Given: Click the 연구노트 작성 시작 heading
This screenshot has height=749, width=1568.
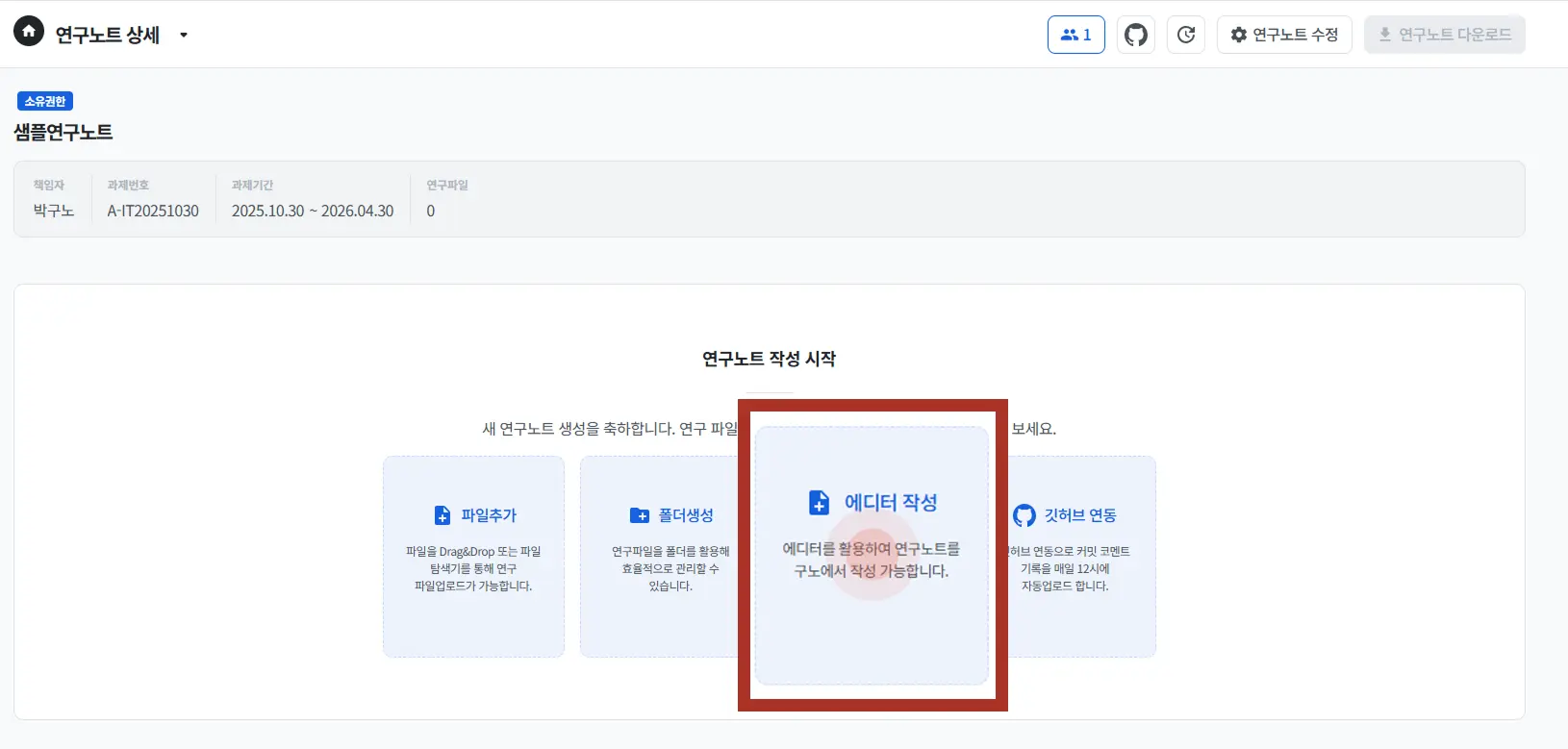Looking at the screenshot, I should click(769, 359).
